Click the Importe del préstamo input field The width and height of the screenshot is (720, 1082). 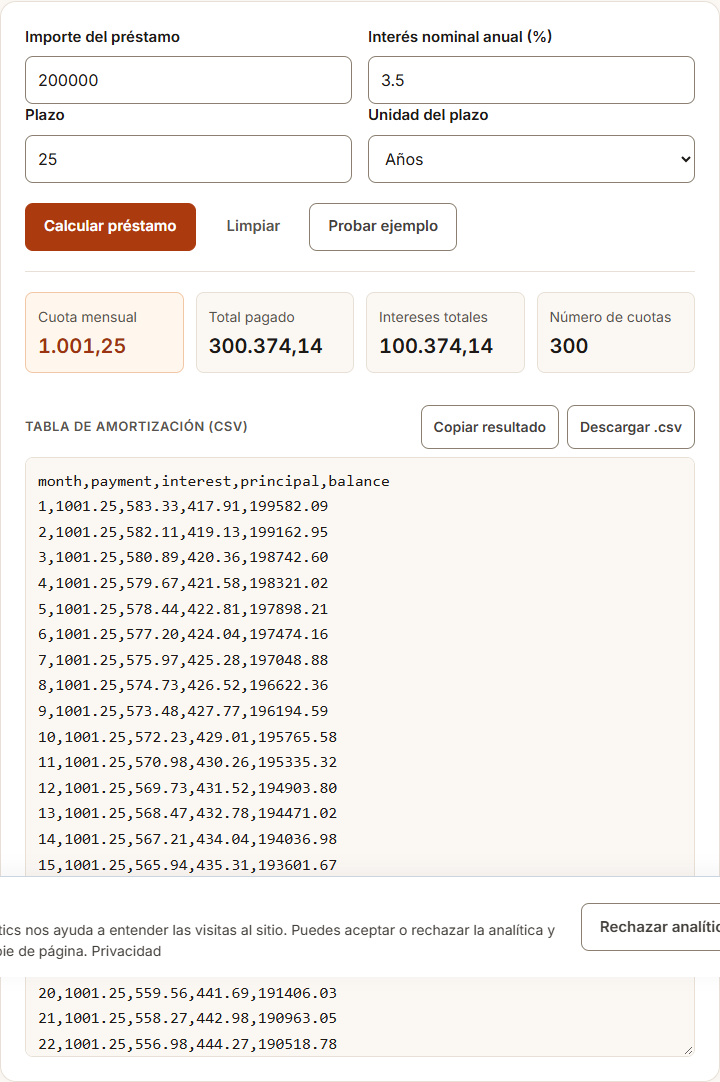click(x=188, y=80)
